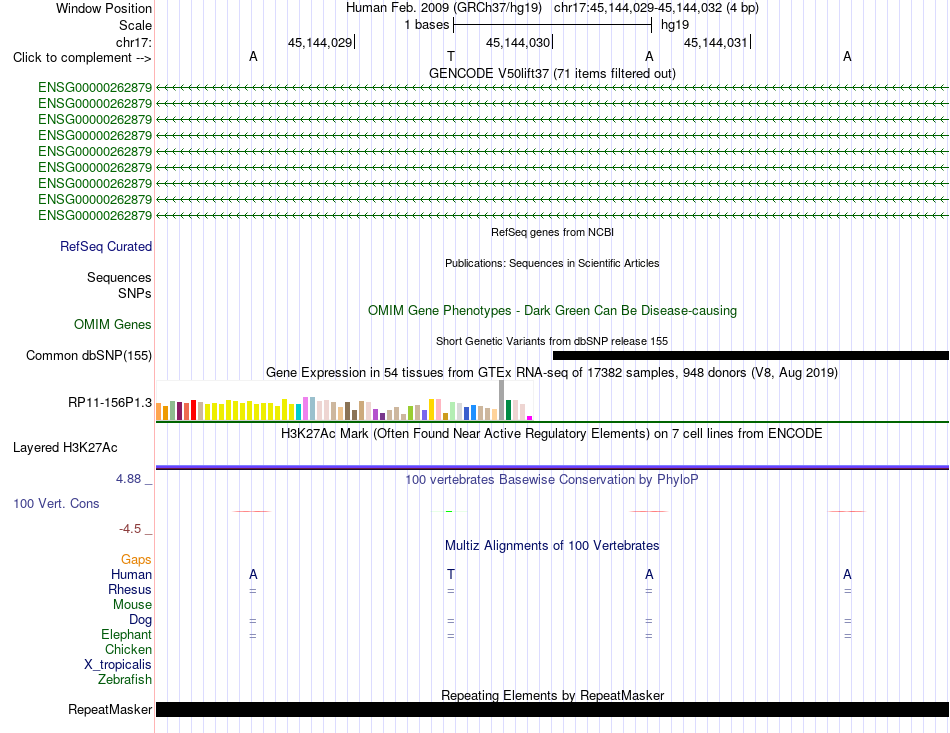
Task: Click the black RepeatMasker repeat element bar
Action: 552,709
